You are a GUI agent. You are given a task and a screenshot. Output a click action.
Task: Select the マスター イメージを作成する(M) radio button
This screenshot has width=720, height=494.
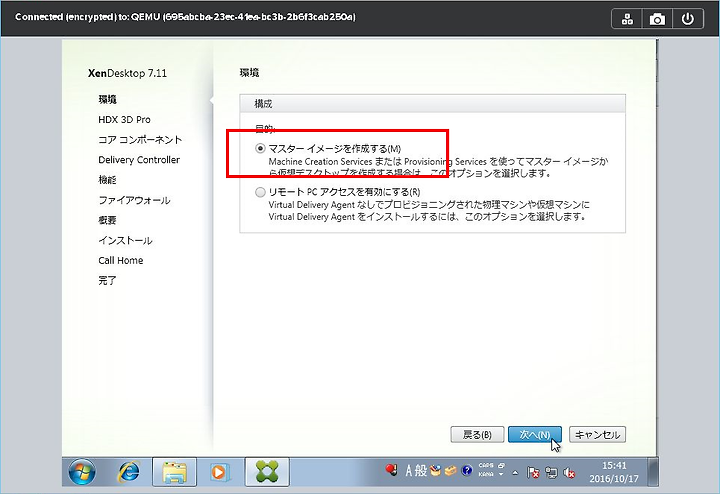click(260, 148)
